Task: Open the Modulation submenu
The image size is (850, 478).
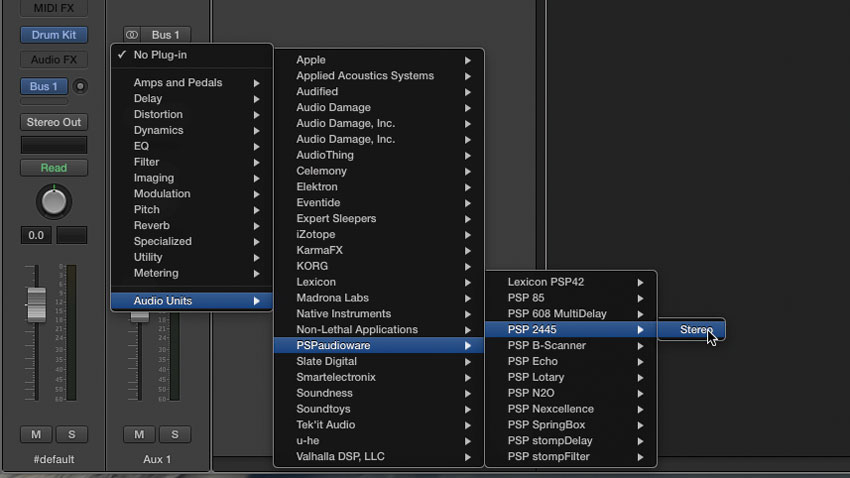Action: [192, 193]
